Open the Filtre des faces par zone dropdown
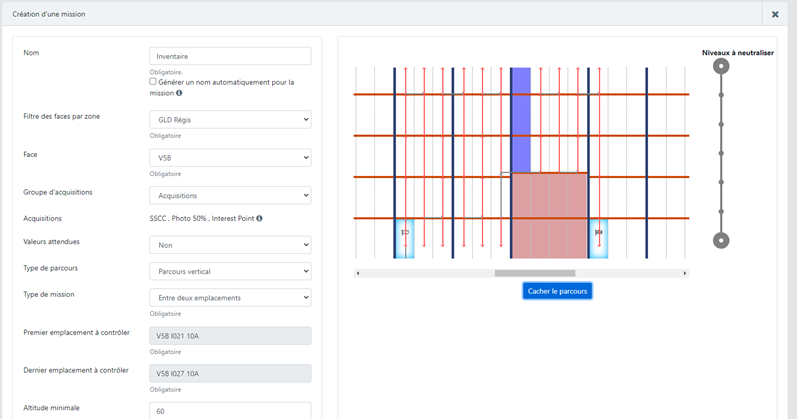This screenshot has height=419, width=797. (x=230, y=120)
